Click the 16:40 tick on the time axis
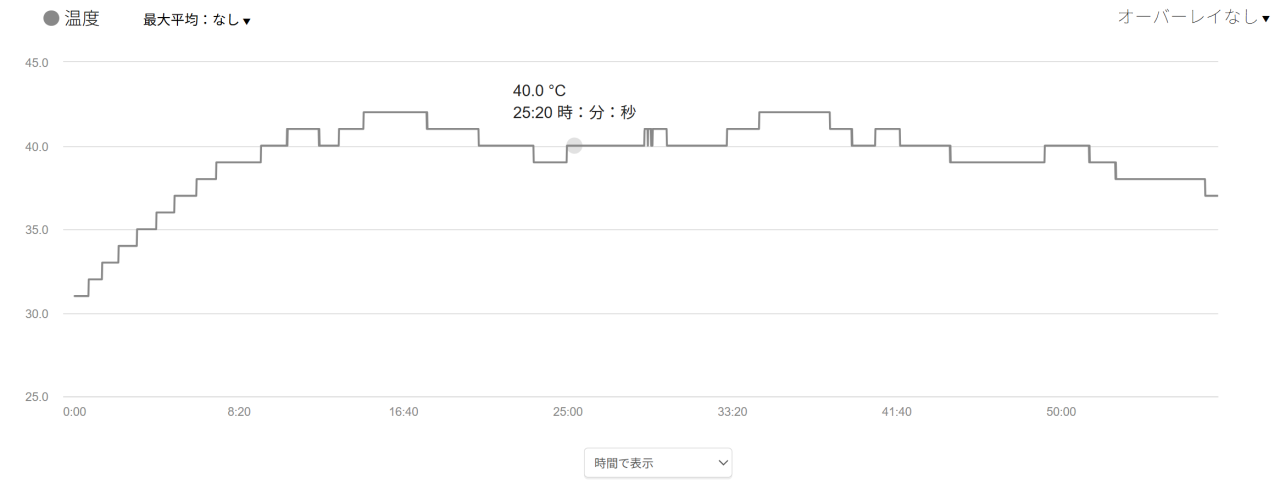Viewport: 1280px width, 495px height. (404, 412)
